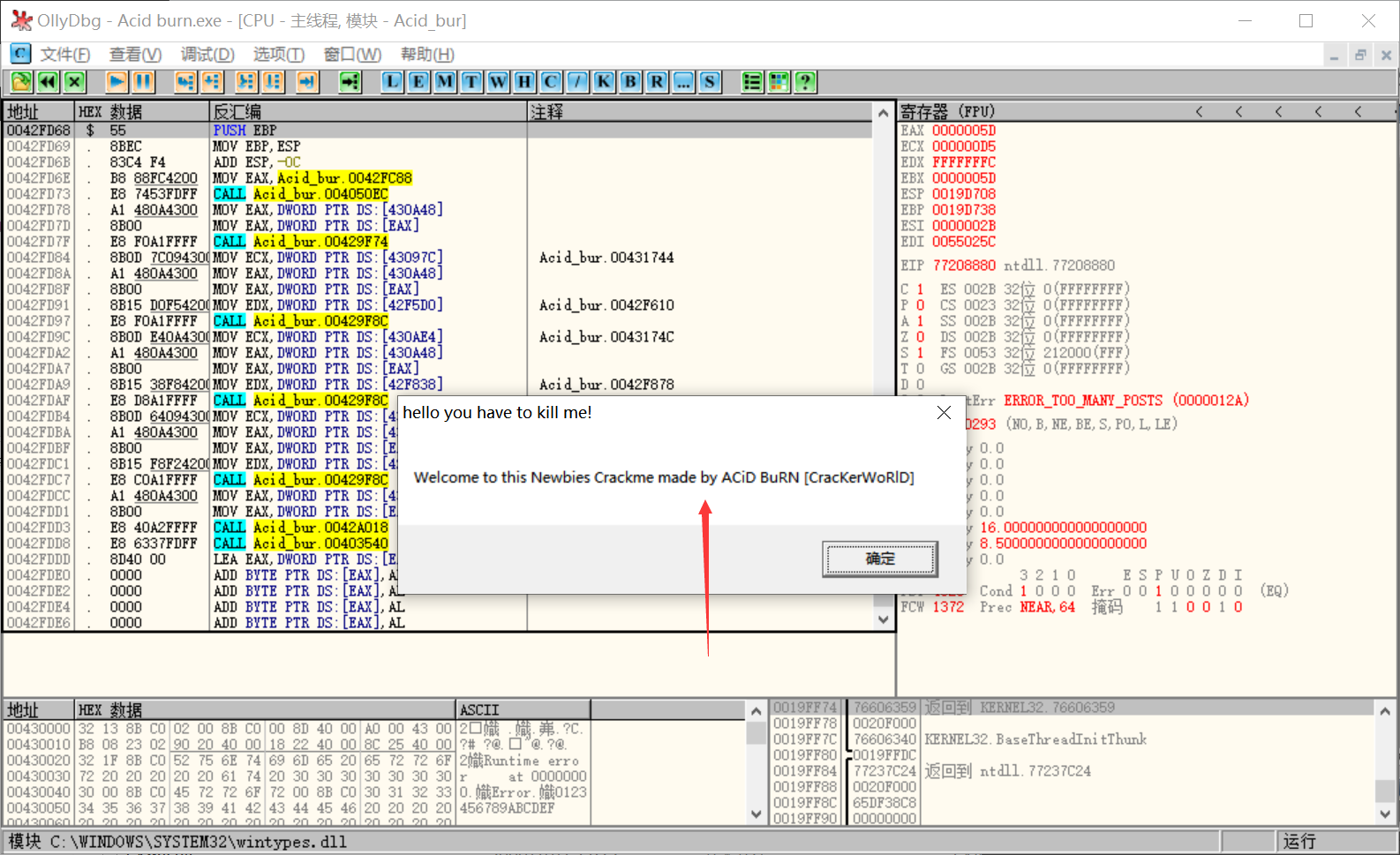Open the 文件(F) menu
1400x855 pixels.
pyautogui.click(x=65, y=55)
